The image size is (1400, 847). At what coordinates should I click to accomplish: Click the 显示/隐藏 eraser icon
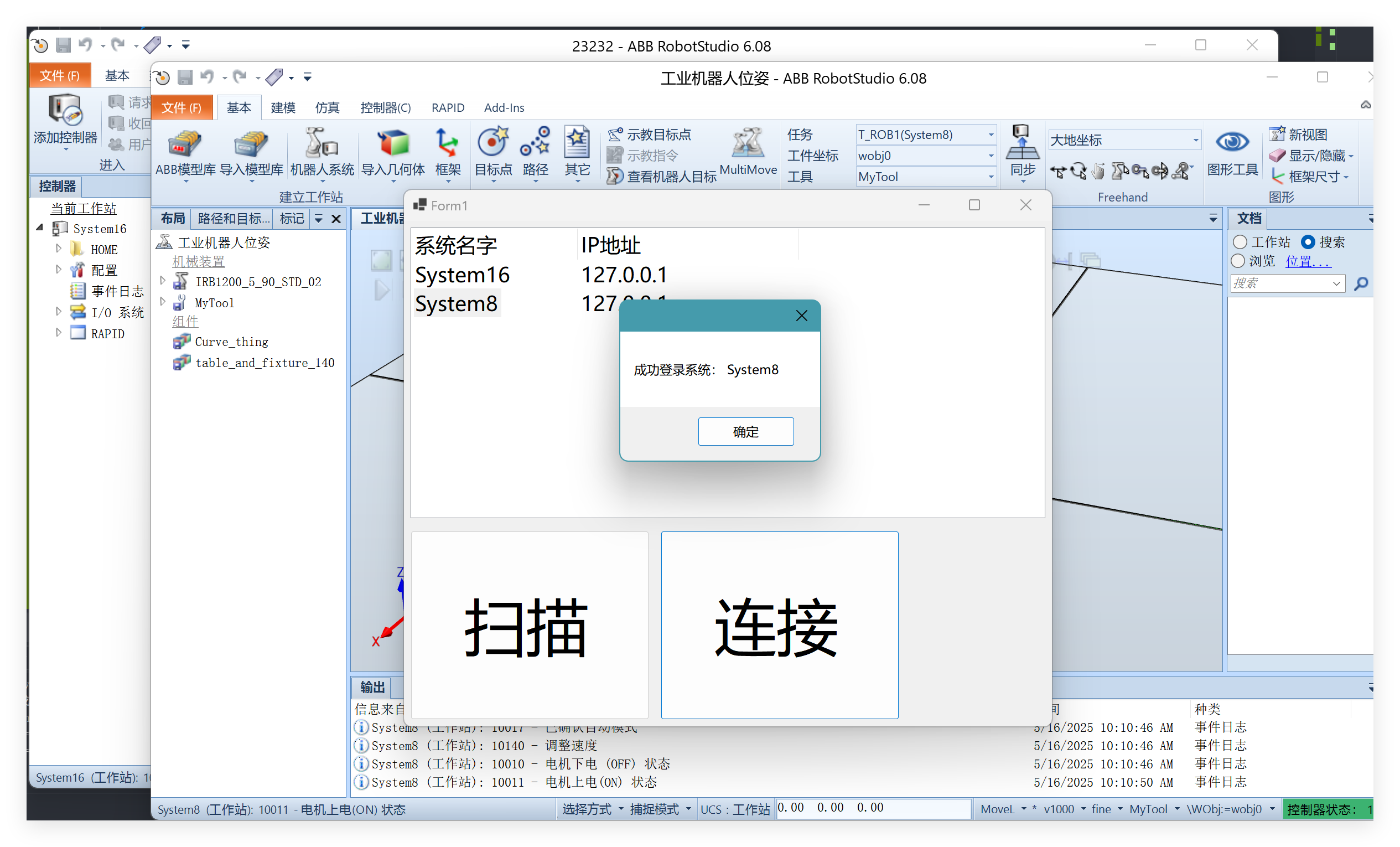(1277, 156)
